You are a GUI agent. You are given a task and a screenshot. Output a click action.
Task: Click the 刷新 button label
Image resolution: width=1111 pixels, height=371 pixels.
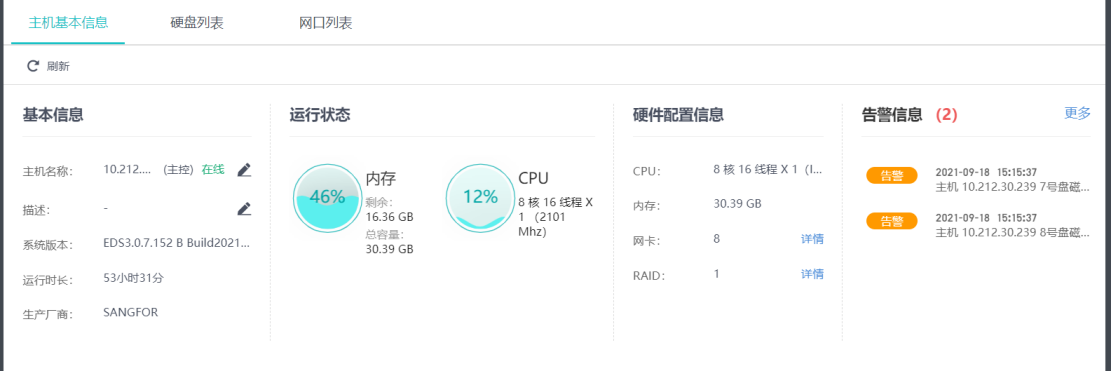coord(58,67)
